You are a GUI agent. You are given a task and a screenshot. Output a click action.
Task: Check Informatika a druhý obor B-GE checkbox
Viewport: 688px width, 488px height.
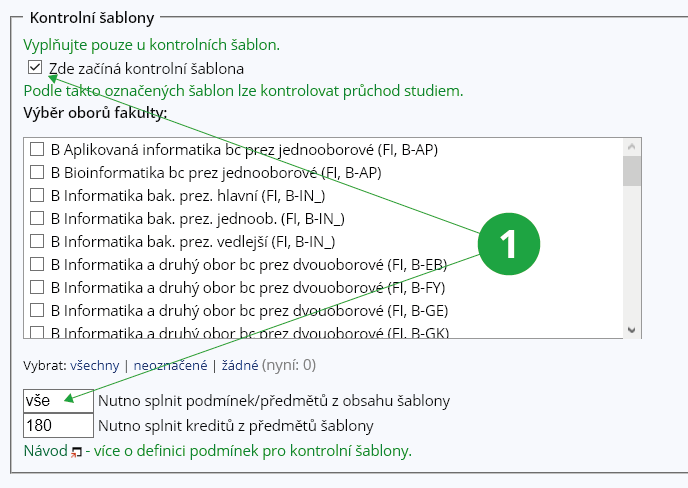[x=37, y=310]
